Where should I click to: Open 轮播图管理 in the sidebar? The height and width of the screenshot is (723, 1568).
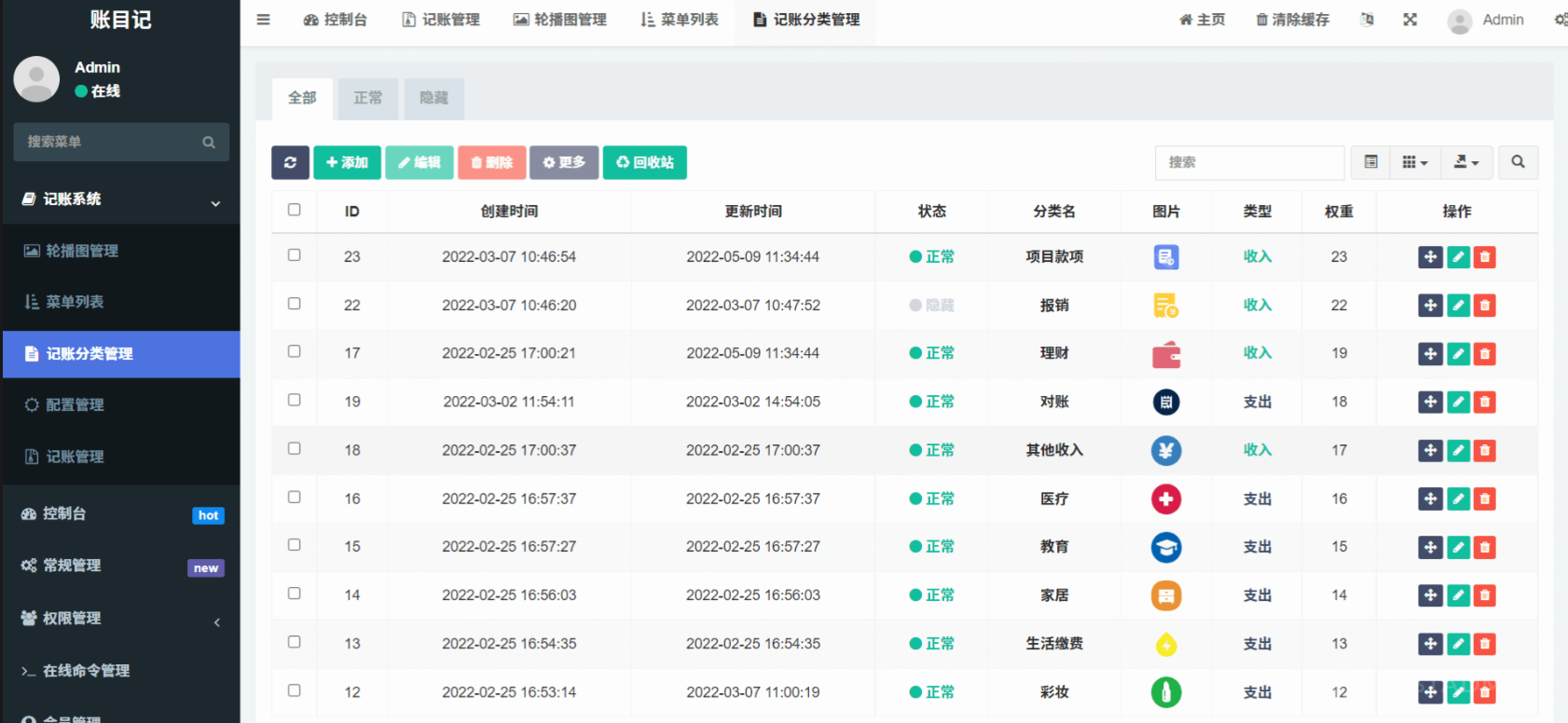coord(82,251)
